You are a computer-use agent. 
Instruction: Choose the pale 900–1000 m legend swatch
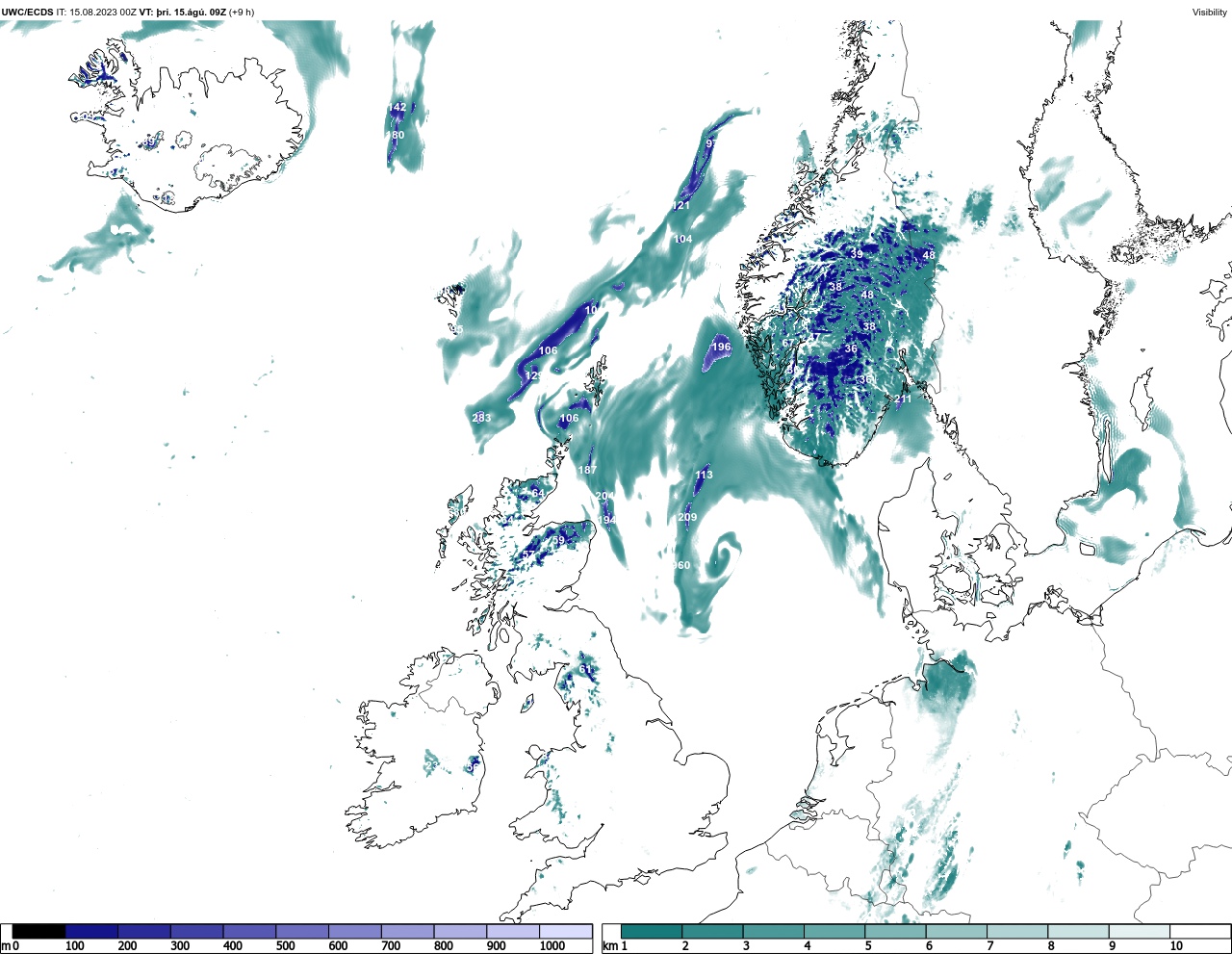click(513, 931)
